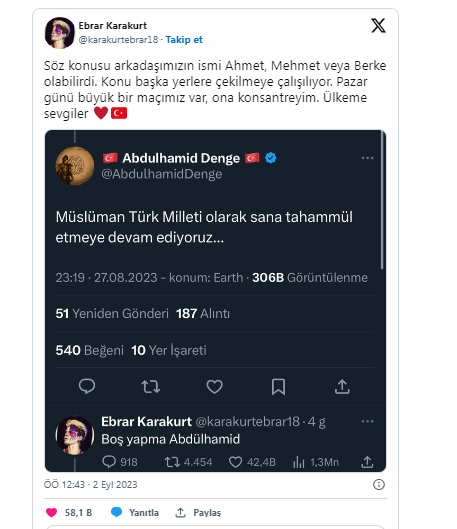
Task: Click the 918 replies comment icon
Action: [x=109, y=462]
